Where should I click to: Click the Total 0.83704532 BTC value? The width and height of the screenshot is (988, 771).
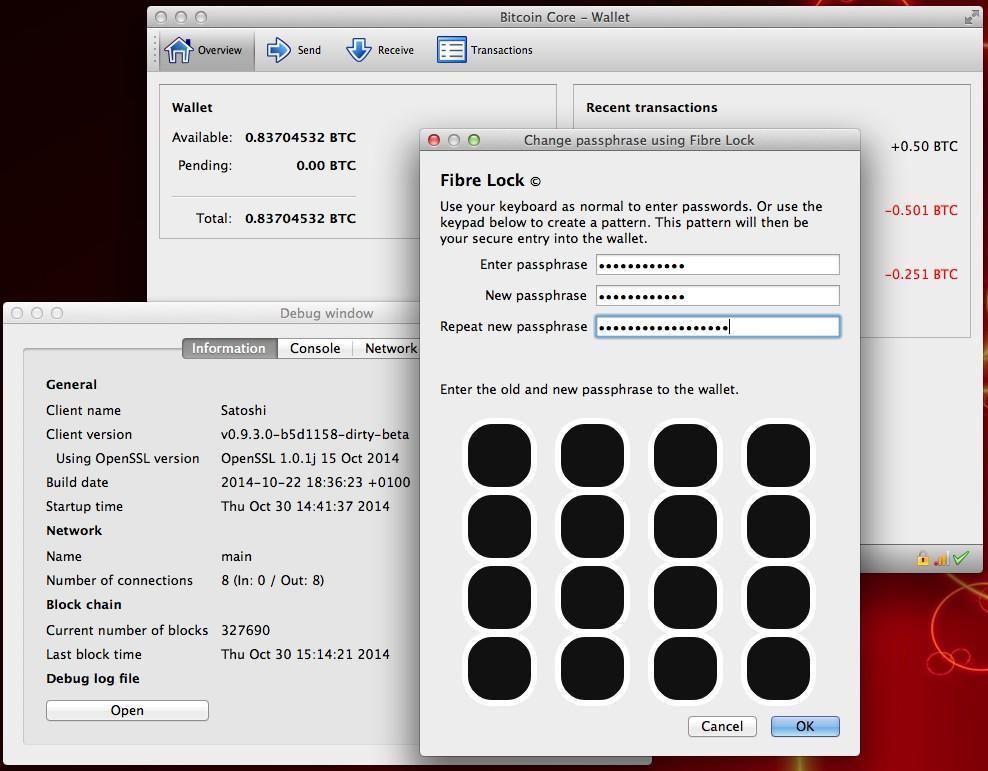[x=301, y=219]
